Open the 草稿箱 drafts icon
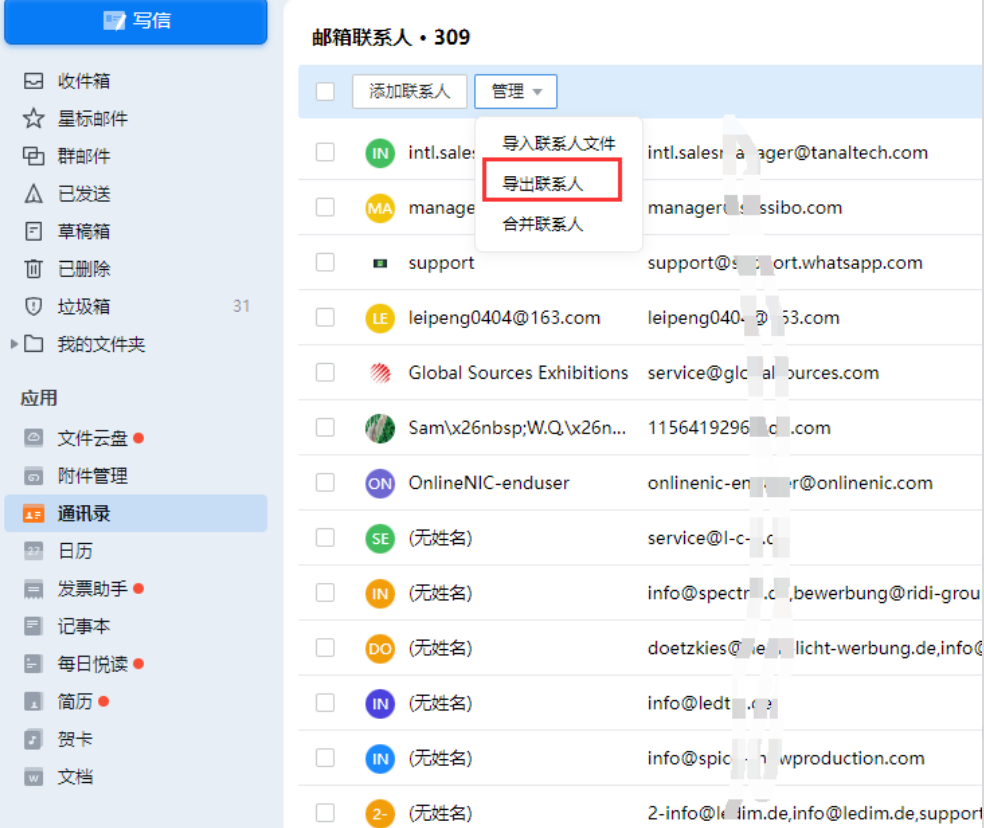This screenshot has width=984, height=828. click(x=33, y=231)
